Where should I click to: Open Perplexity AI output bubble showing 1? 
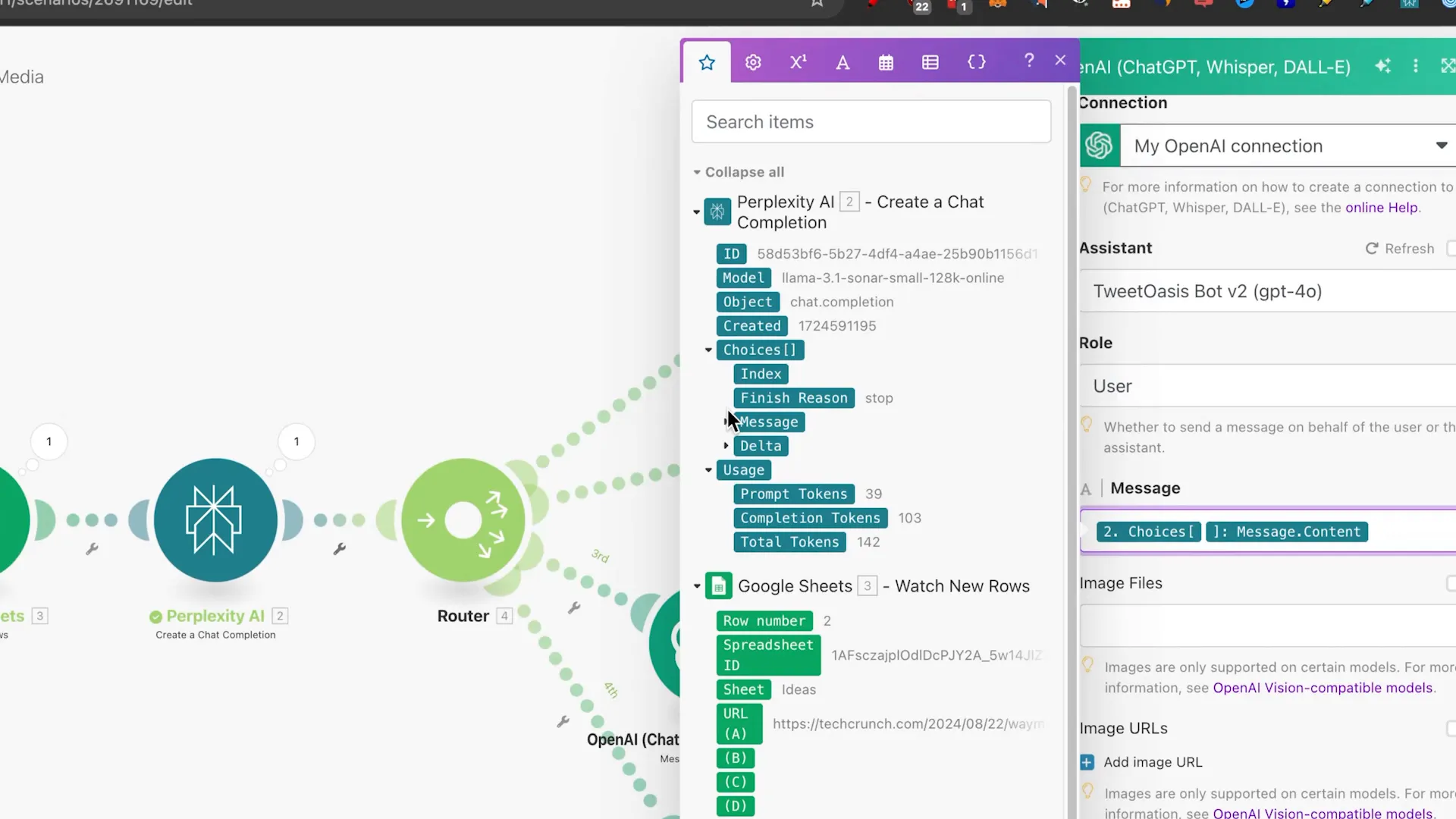[297, 441]
